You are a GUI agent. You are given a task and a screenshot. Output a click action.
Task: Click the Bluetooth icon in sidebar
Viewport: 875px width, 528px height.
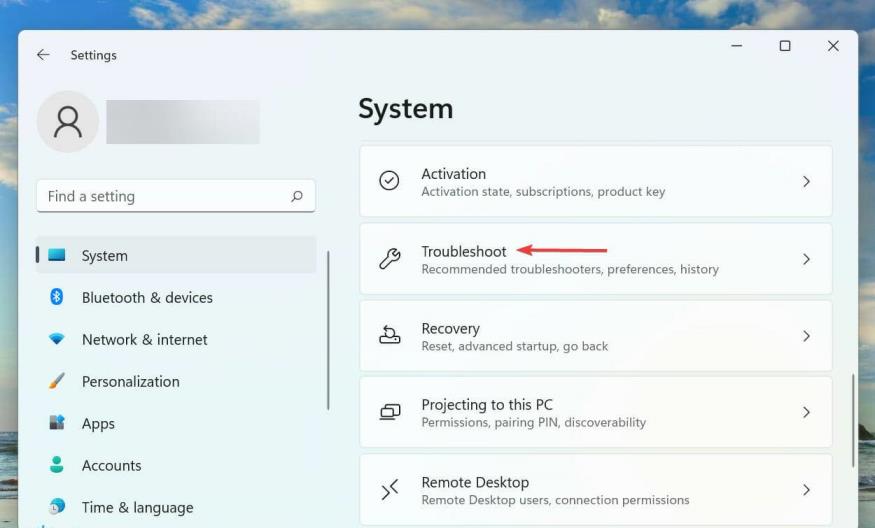coord(56,297)
